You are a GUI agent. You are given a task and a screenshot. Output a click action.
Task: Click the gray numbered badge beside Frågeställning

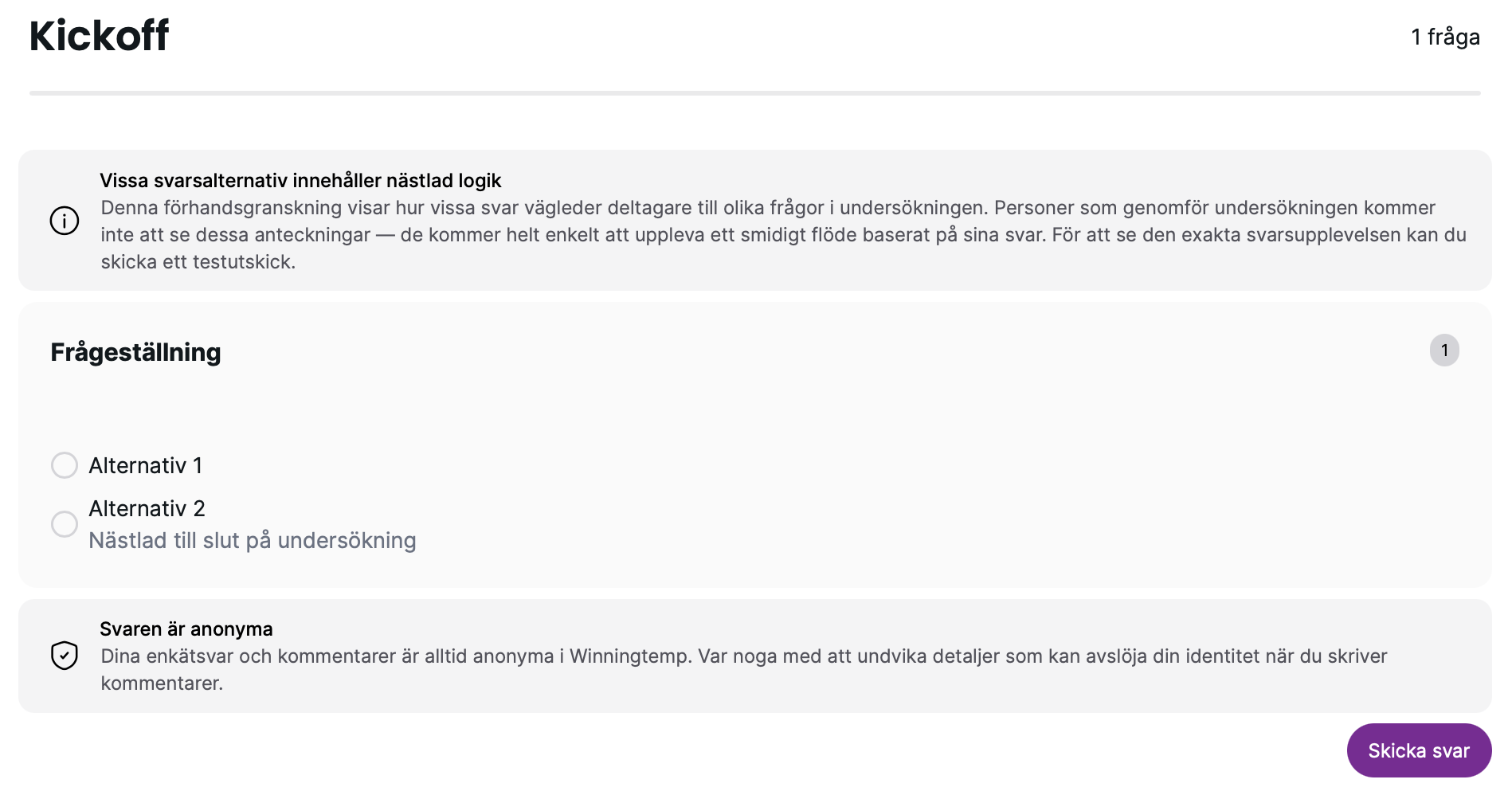point(1445,350)
